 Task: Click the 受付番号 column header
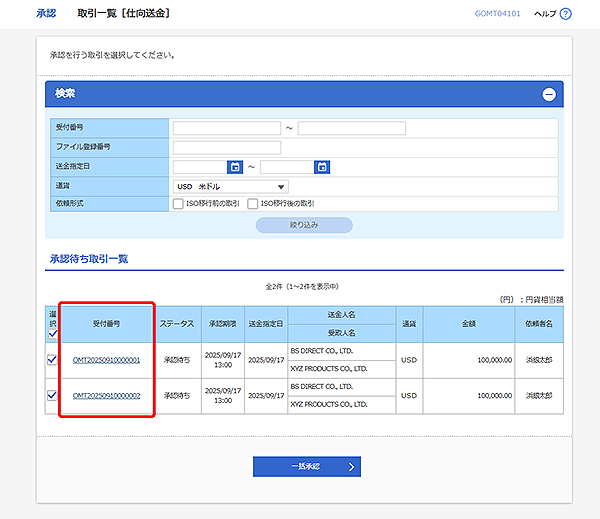(106, 324)
